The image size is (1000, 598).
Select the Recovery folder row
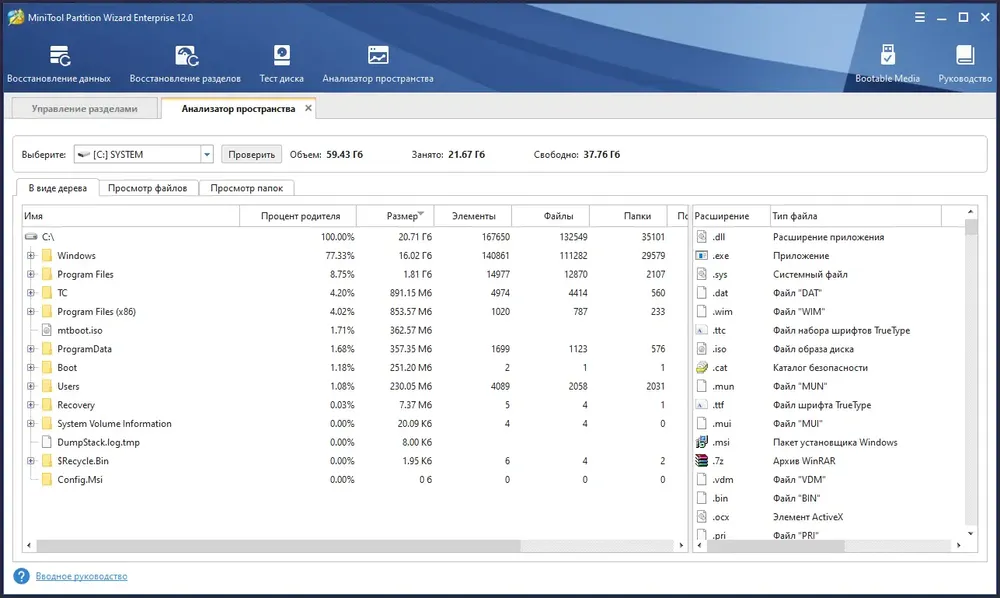pos(356,405)
